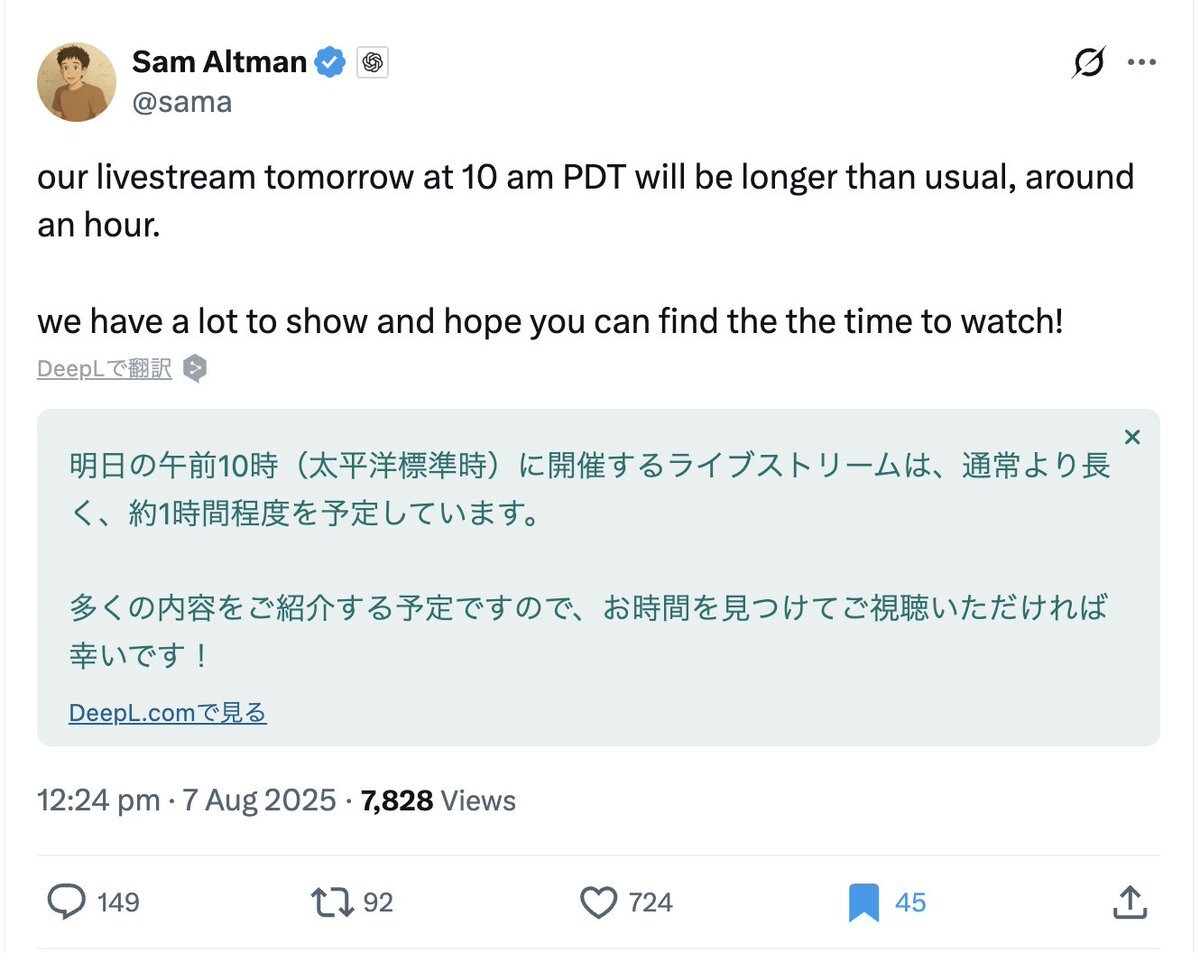
Task: Click the reply speech bubble icon
Action: click(x=67, y=903)
